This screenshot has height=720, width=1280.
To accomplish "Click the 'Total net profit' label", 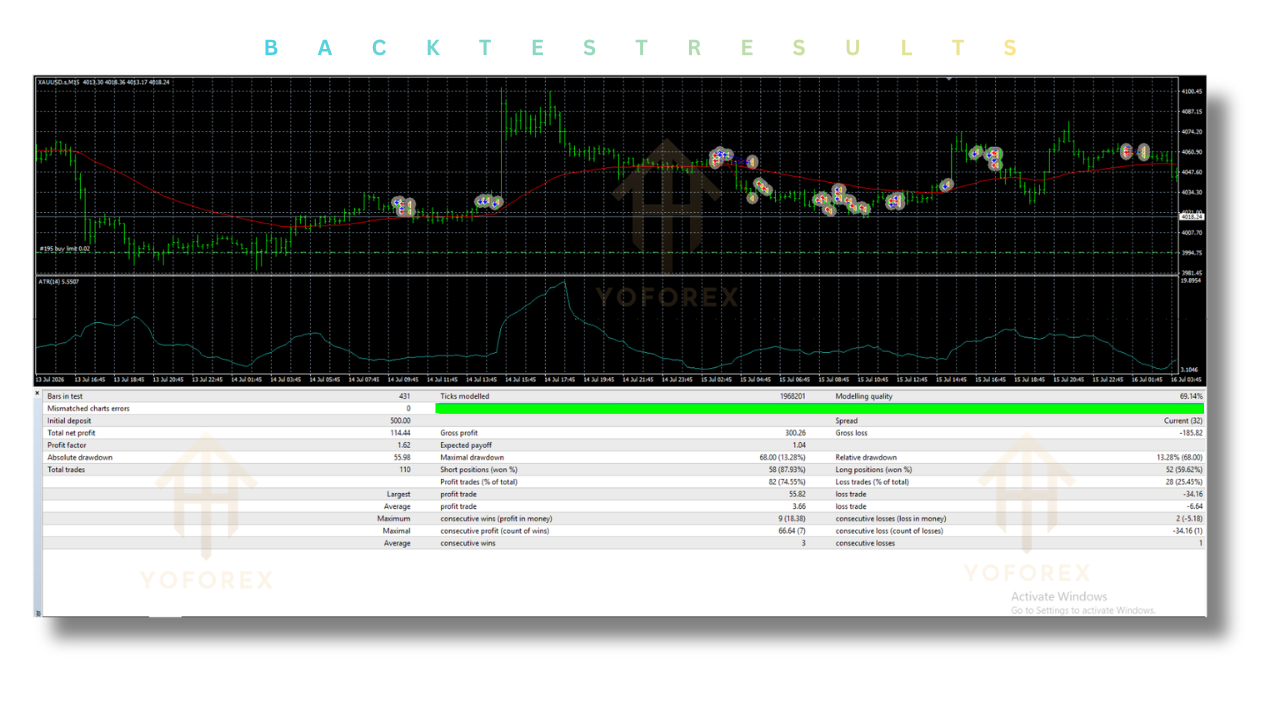I will (71, 433).
